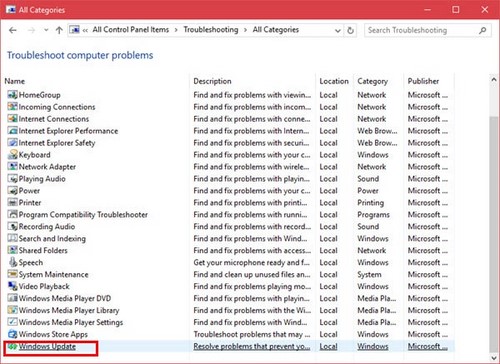Sort list by Publisher column header

[423, 81]
